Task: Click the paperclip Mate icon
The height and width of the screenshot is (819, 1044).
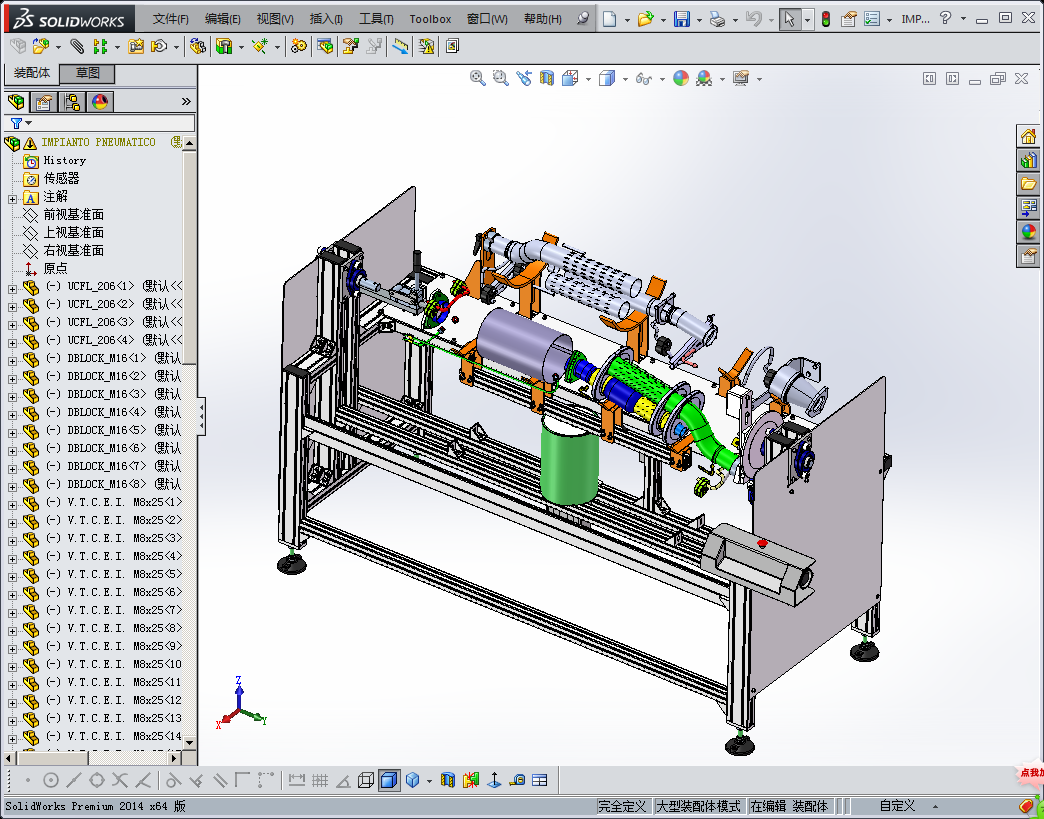Action: [77, 46]
